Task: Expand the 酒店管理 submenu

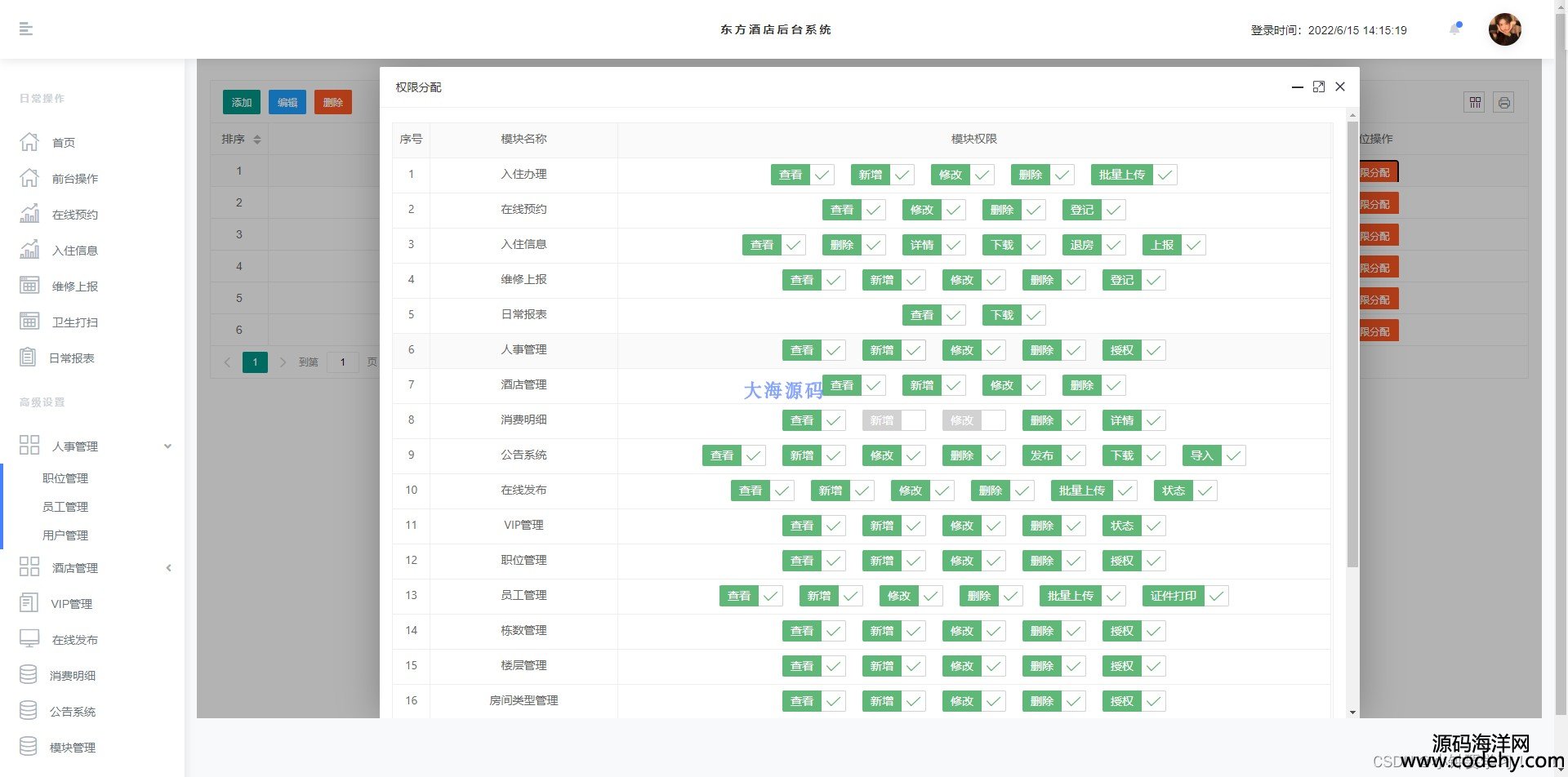Action: point(167,568)
